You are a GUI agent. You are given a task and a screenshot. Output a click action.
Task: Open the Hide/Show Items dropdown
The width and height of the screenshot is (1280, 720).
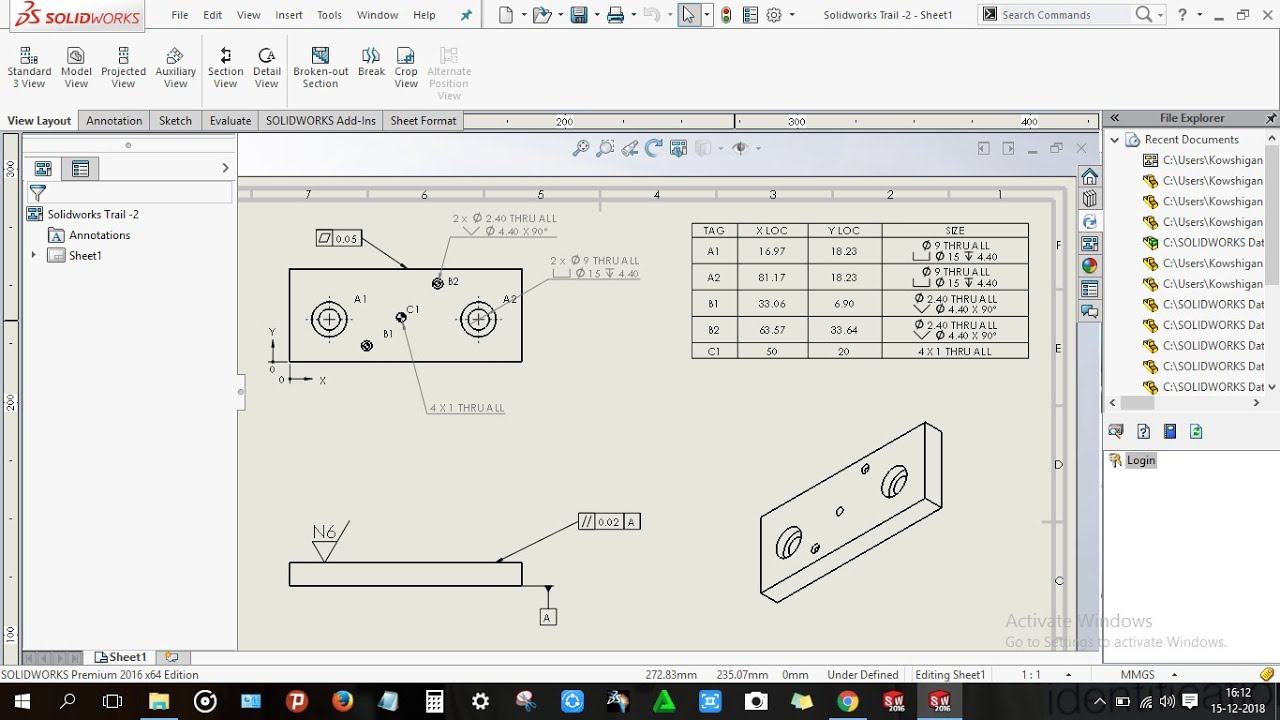(x=758, y=148)
